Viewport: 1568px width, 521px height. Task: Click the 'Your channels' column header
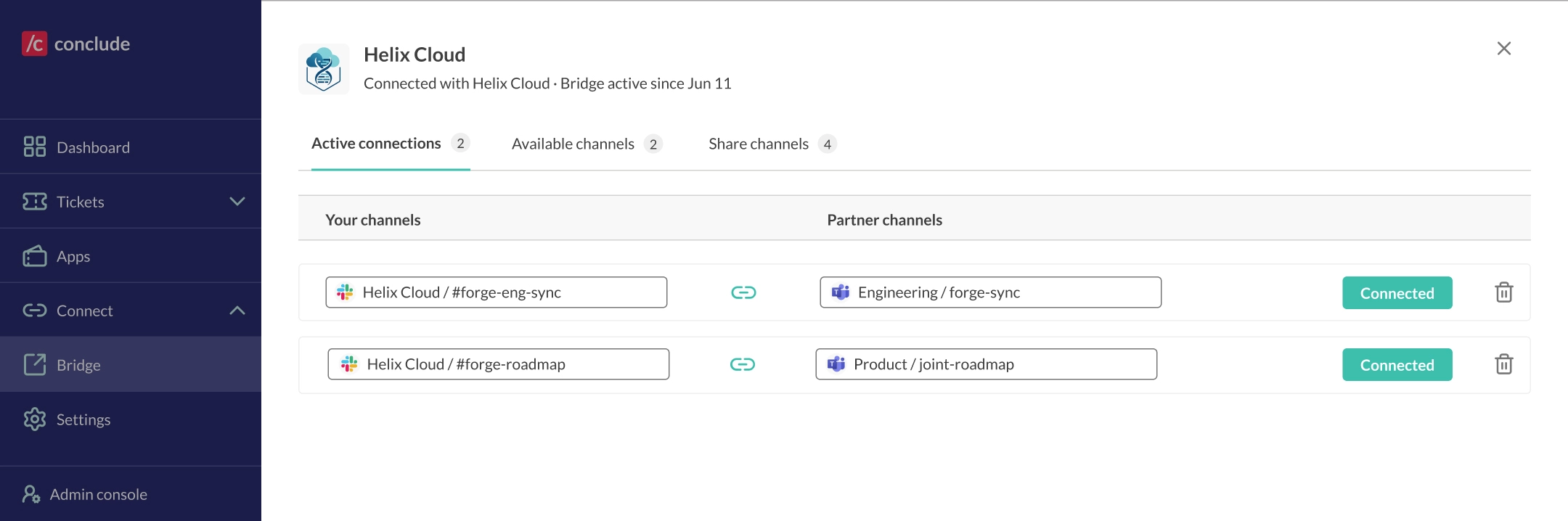click(x=373, y=220)
